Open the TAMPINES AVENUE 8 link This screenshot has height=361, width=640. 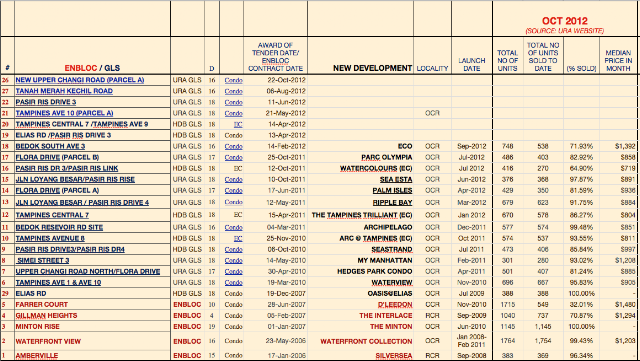coord(50,238)
